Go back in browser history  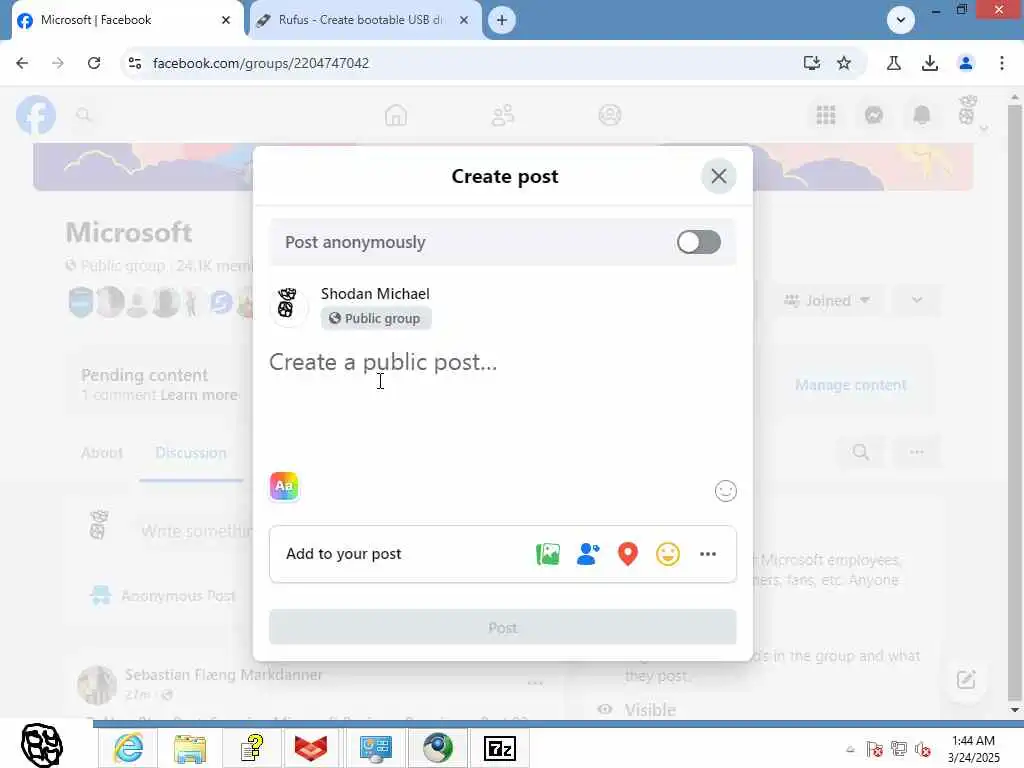[x=22, y=63]
